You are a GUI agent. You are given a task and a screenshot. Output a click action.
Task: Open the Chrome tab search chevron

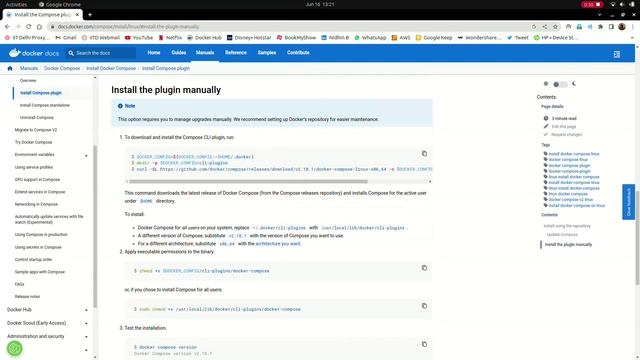599,15
